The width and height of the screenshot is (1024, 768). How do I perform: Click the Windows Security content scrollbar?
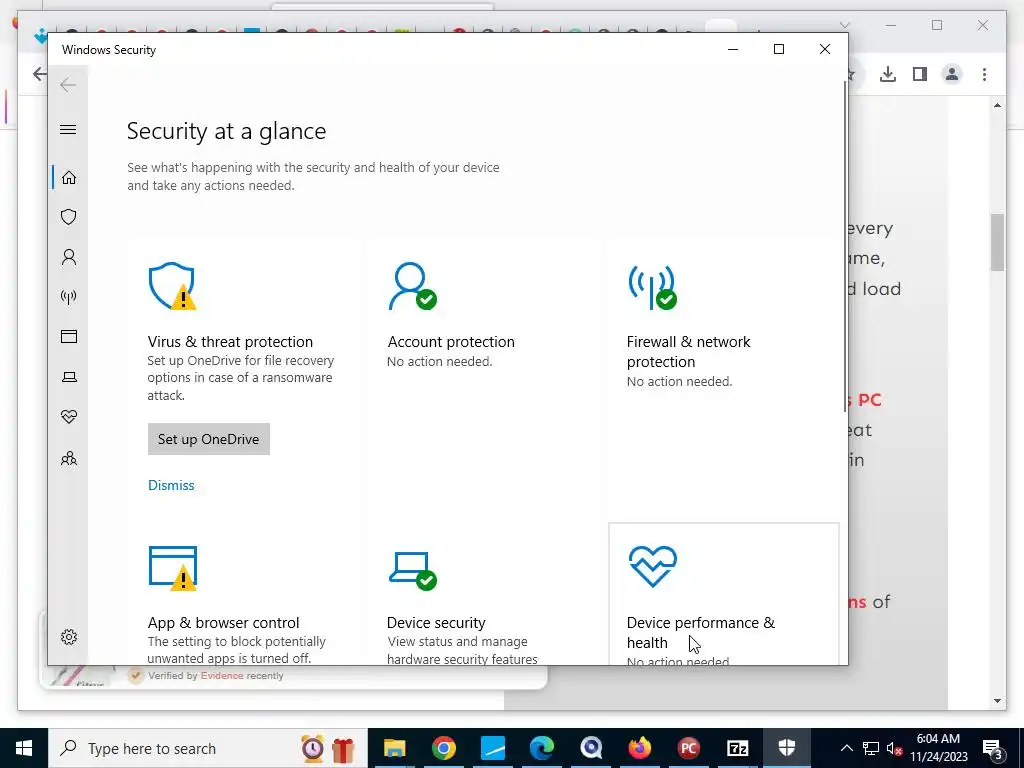pos(844,247)
